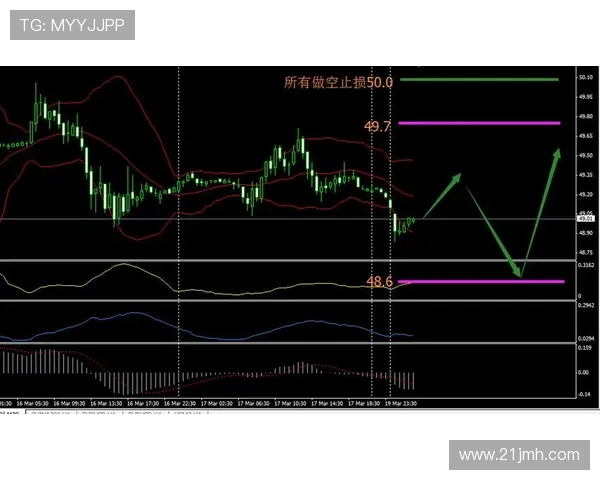The height and width of the screenshot is (480, 600).
Task: Select the magenta 49.7 resistance line
Action: click(478, 123)
